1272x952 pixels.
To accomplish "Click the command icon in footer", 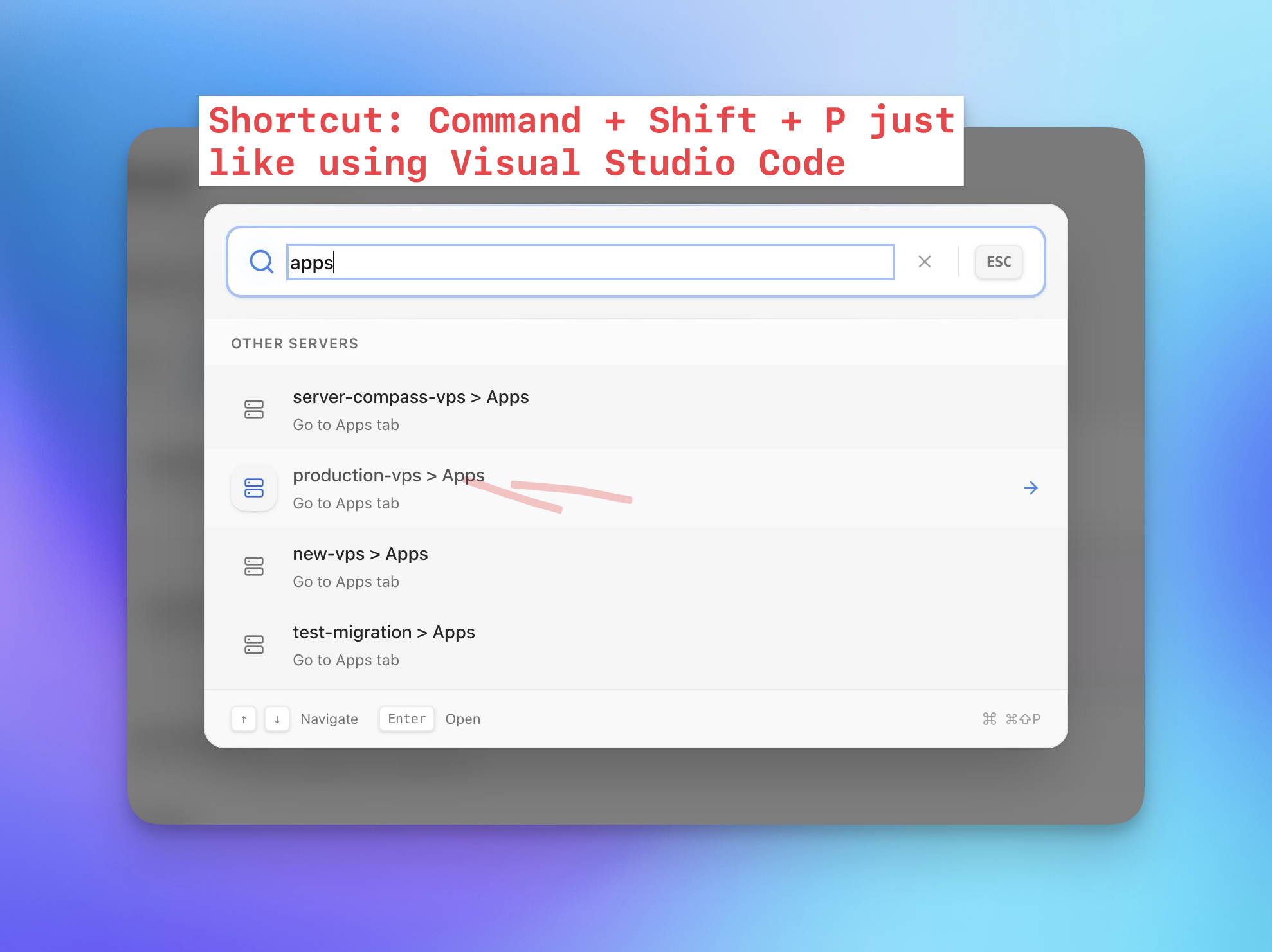I will 989,719.
